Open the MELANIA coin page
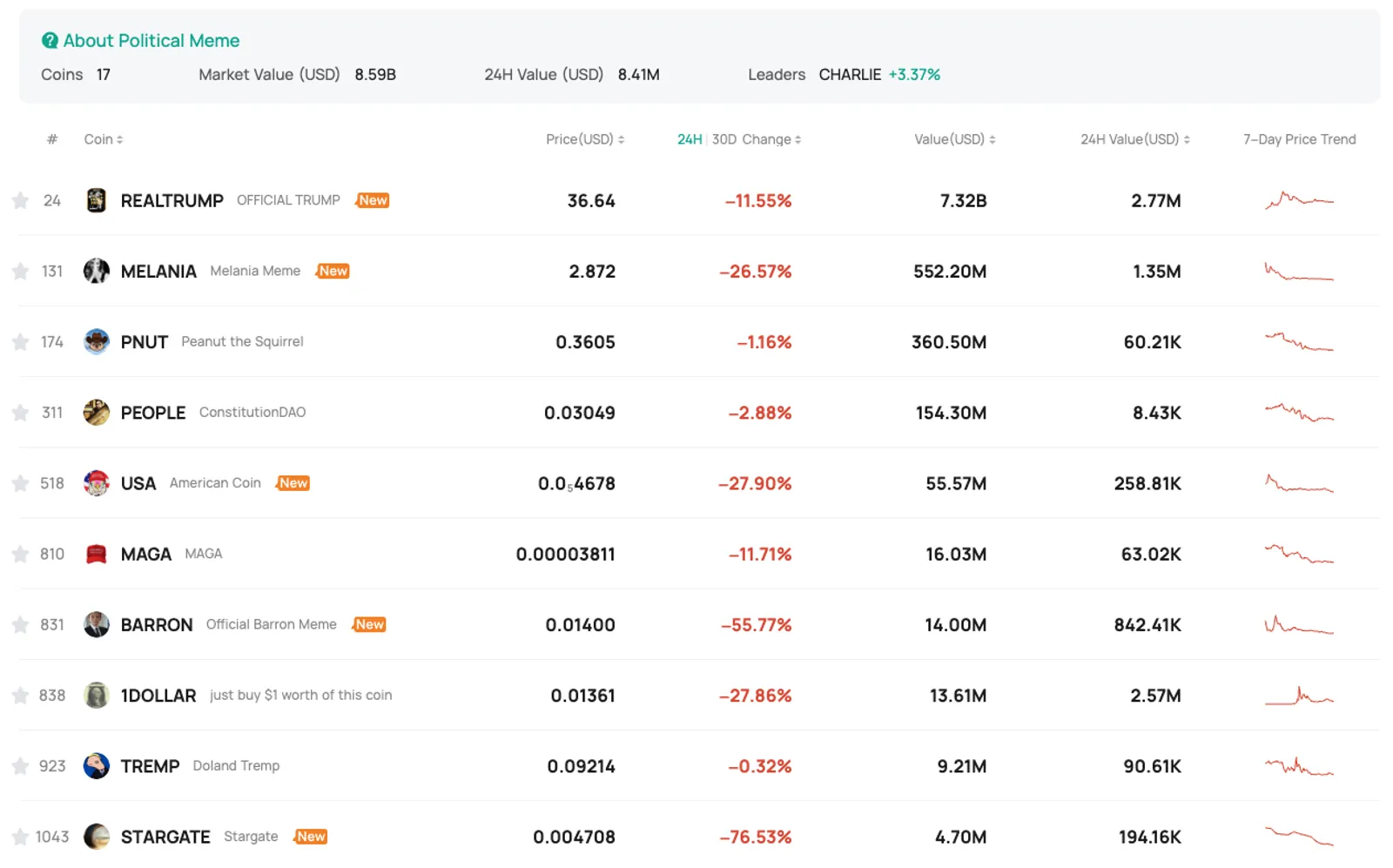 pos(158,271)
